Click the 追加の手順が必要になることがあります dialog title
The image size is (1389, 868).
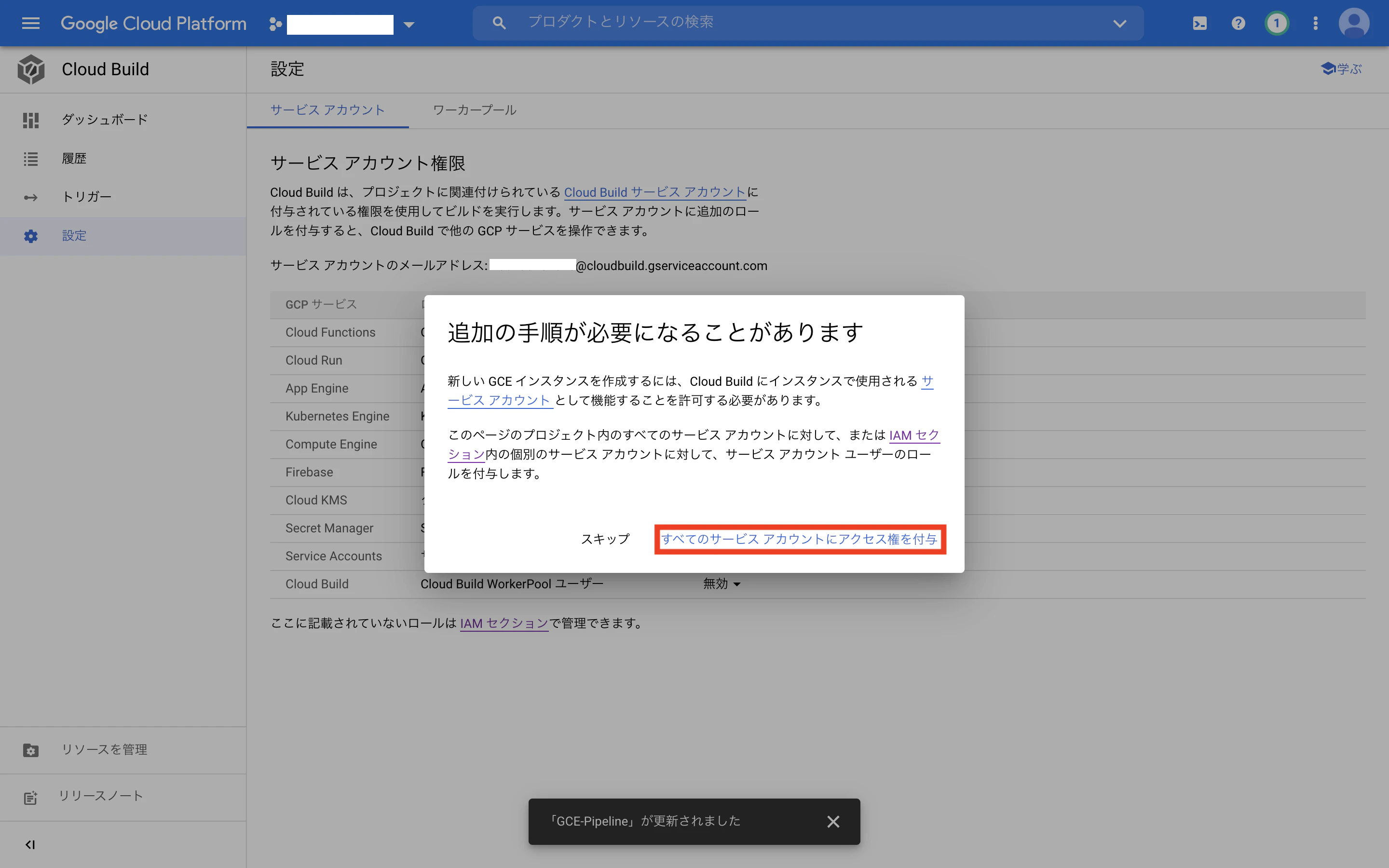point(655,332)
